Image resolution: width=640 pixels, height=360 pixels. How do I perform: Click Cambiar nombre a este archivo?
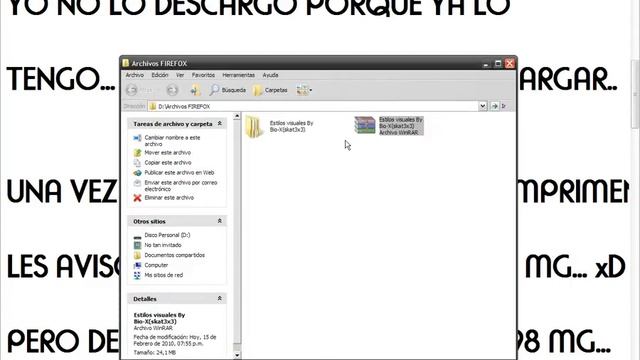[x=172, y=141]
